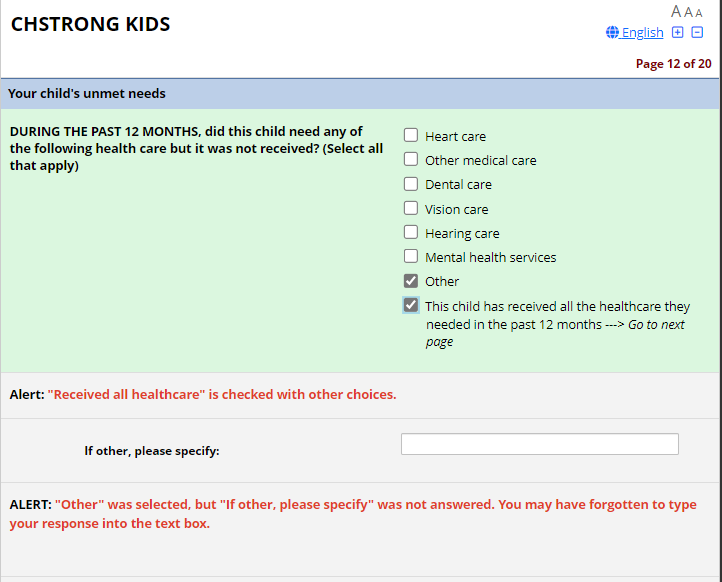The height and width of the screenshot is (582, 722).
Task: Click the plus icon beside English
Action: pos(678,32)
